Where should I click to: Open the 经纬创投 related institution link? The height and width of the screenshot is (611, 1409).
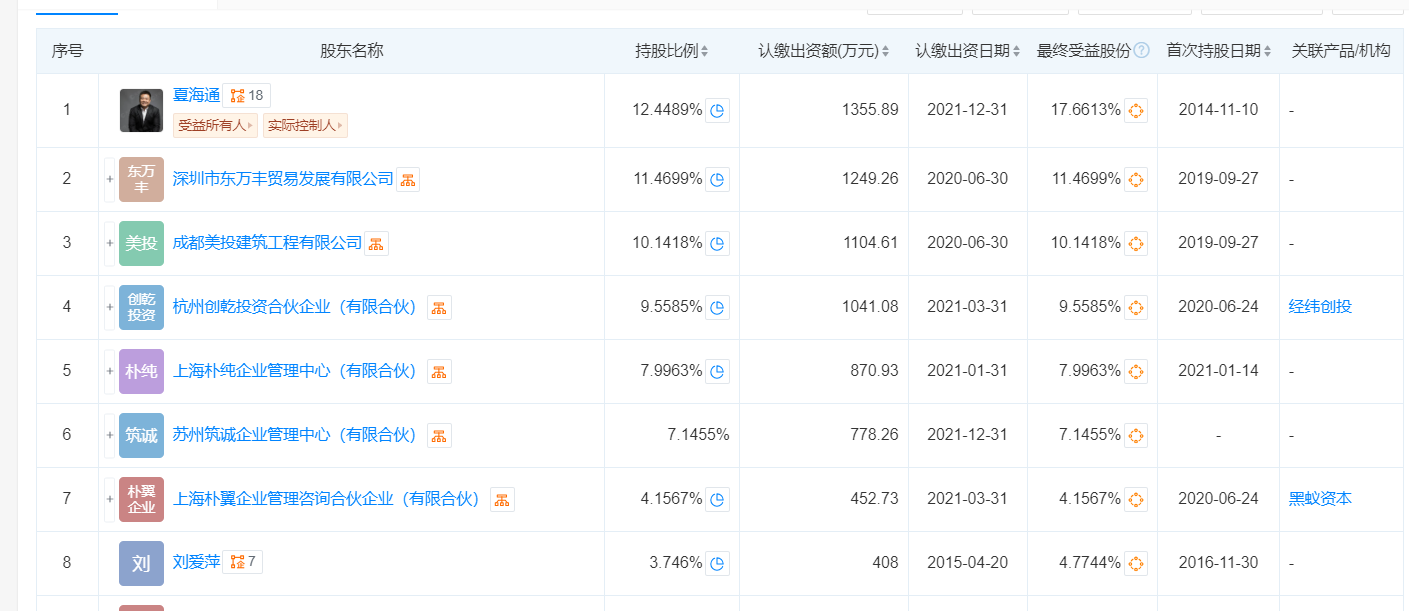[1320, 307]
